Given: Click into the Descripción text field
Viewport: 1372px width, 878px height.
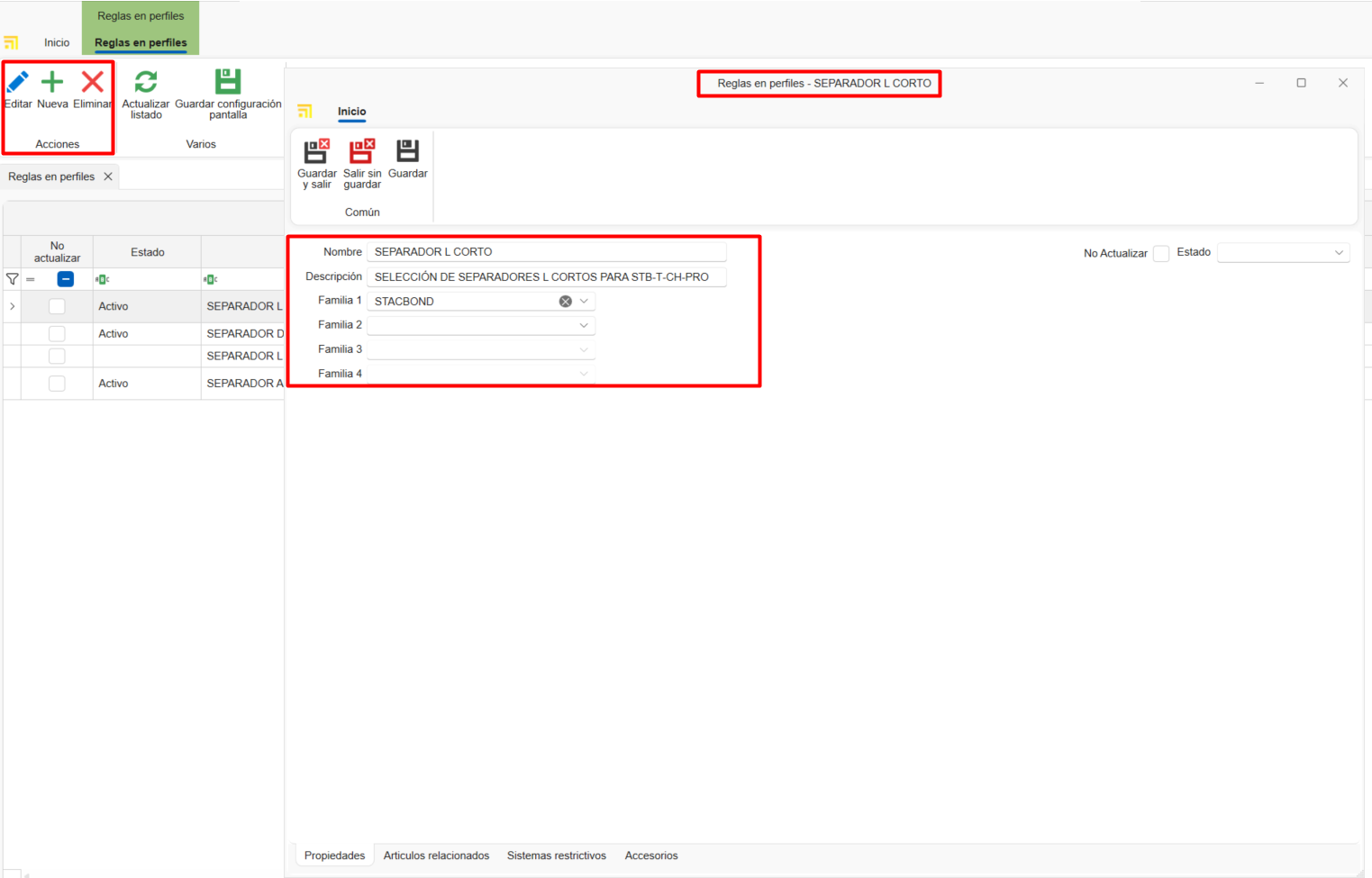Looking at the screenshot, I should pos(546,277).
